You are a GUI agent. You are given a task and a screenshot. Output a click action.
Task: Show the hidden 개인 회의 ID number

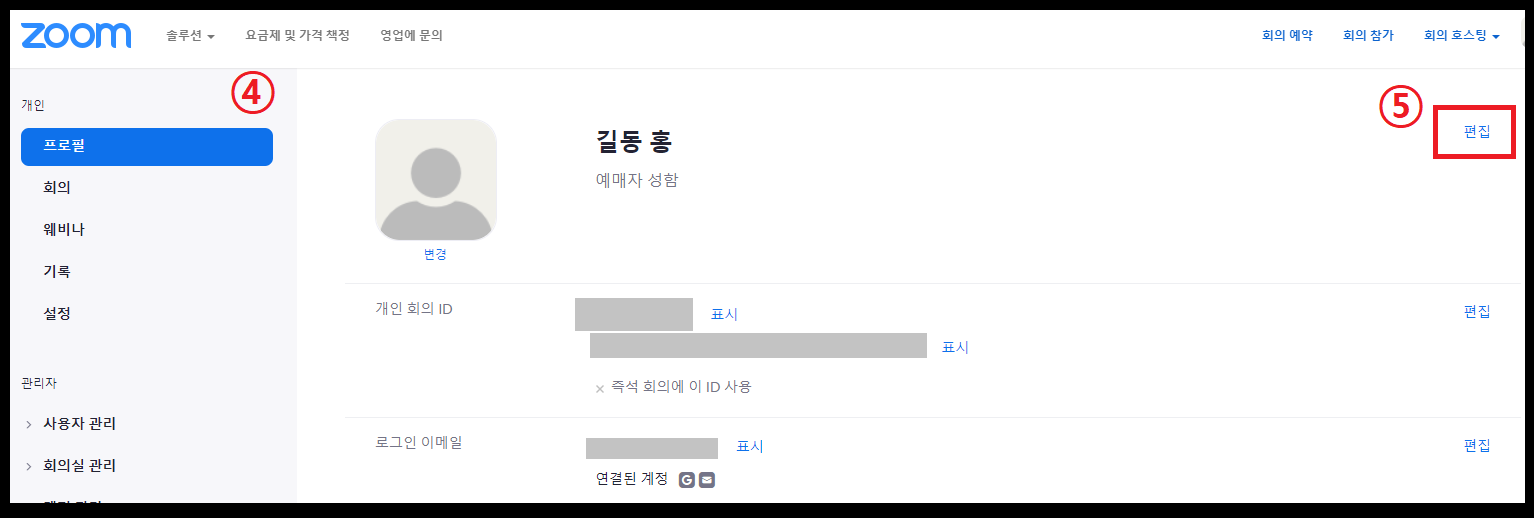(x=724, y=314)
